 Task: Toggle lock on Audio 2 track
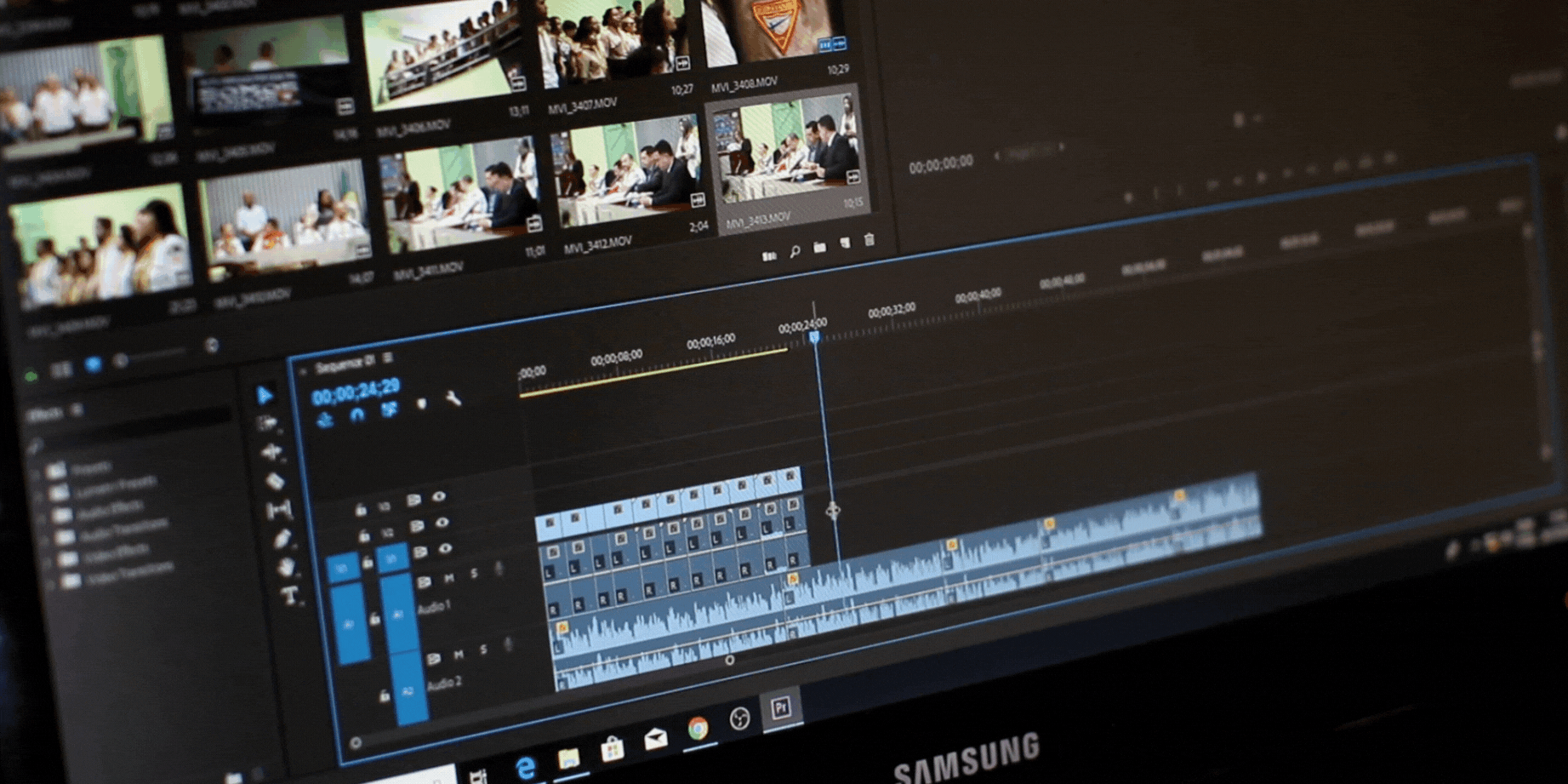pyautogui.click(x=385, y=696)
